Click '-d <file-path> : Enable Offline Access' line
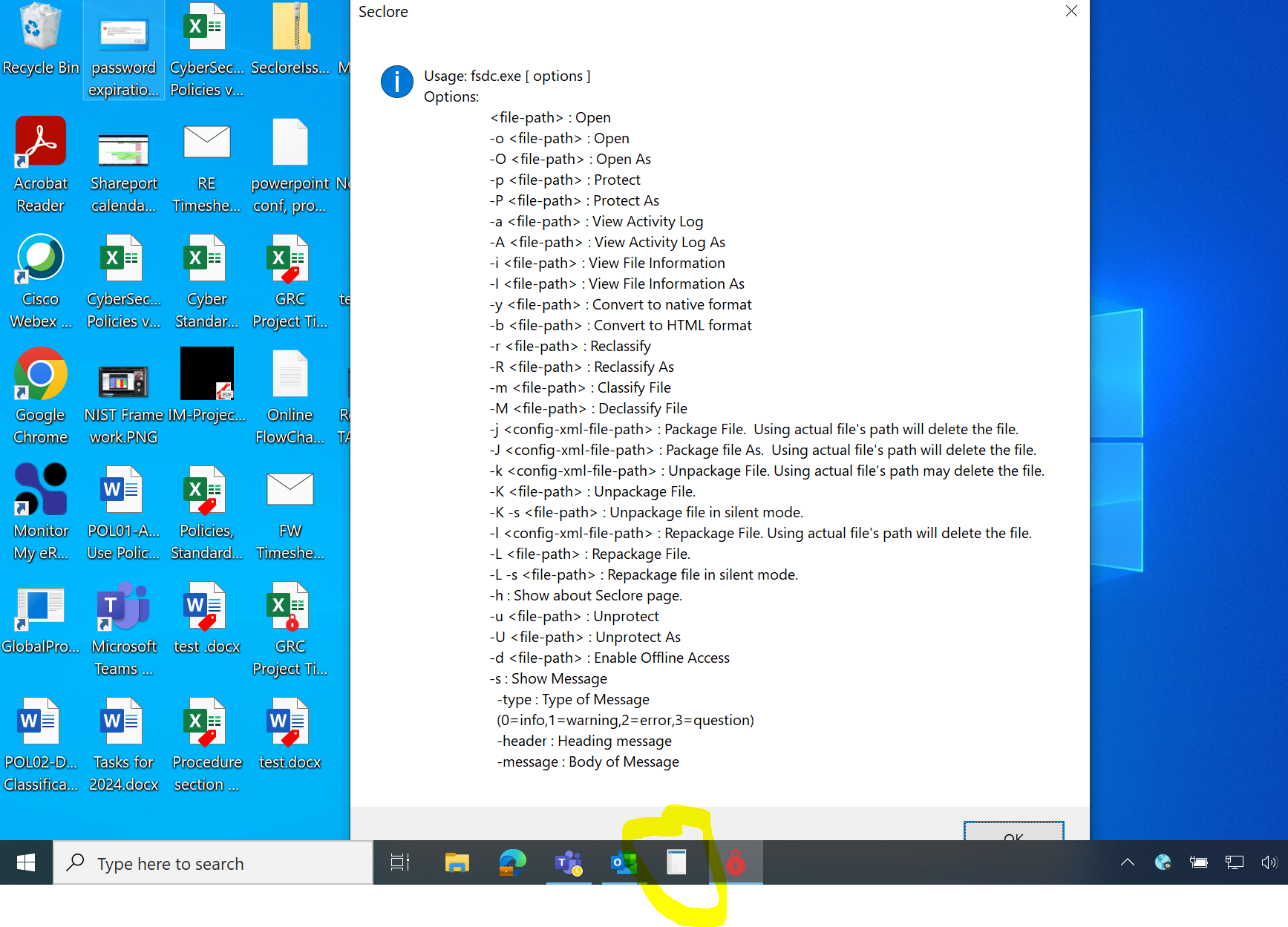Image resolution: width=1288 pixels, height=927 pixels. [609, 658]
